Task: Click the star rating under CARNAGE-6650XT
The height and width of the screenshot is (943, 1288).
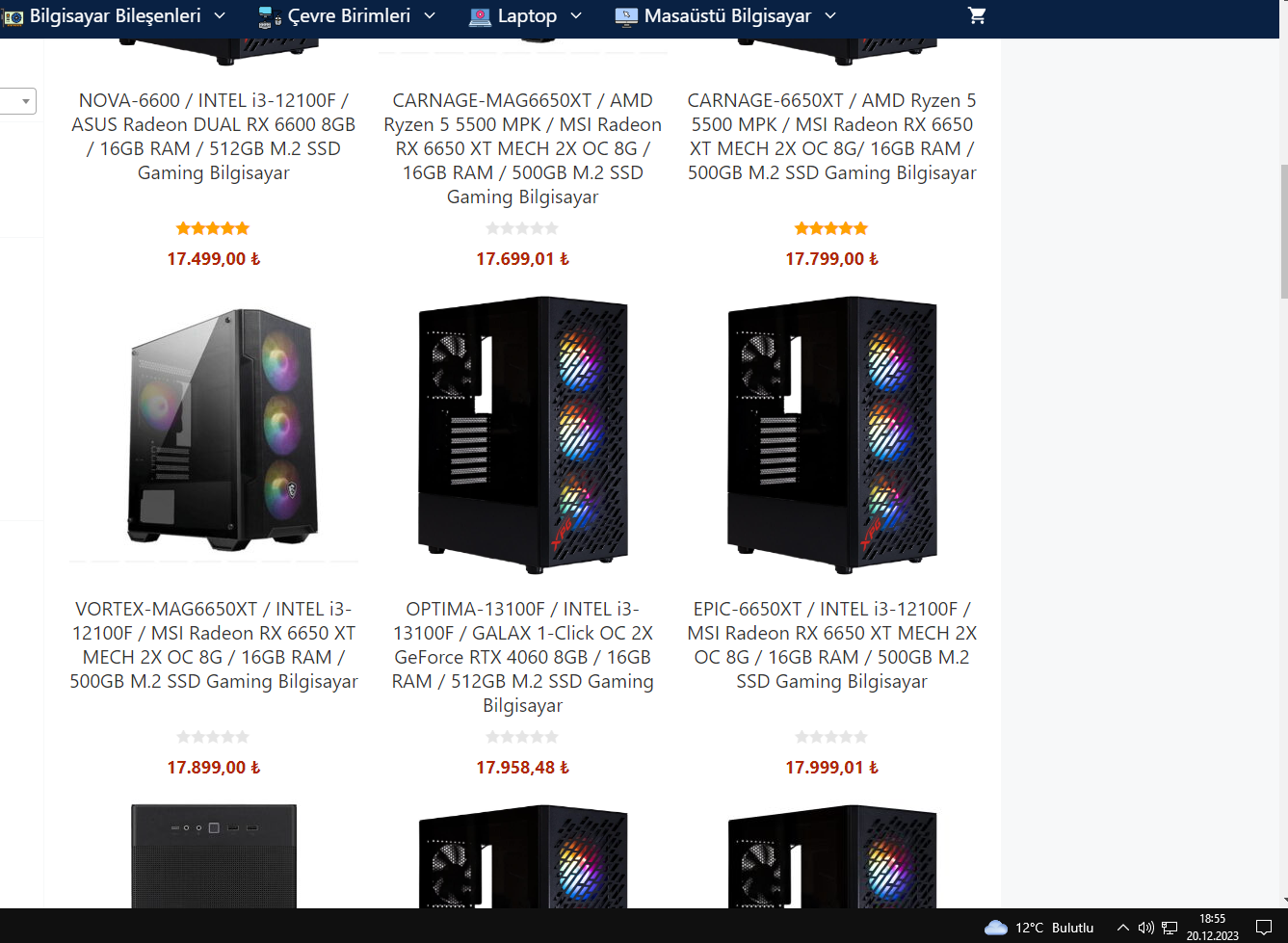Action: tap(831, 228)
